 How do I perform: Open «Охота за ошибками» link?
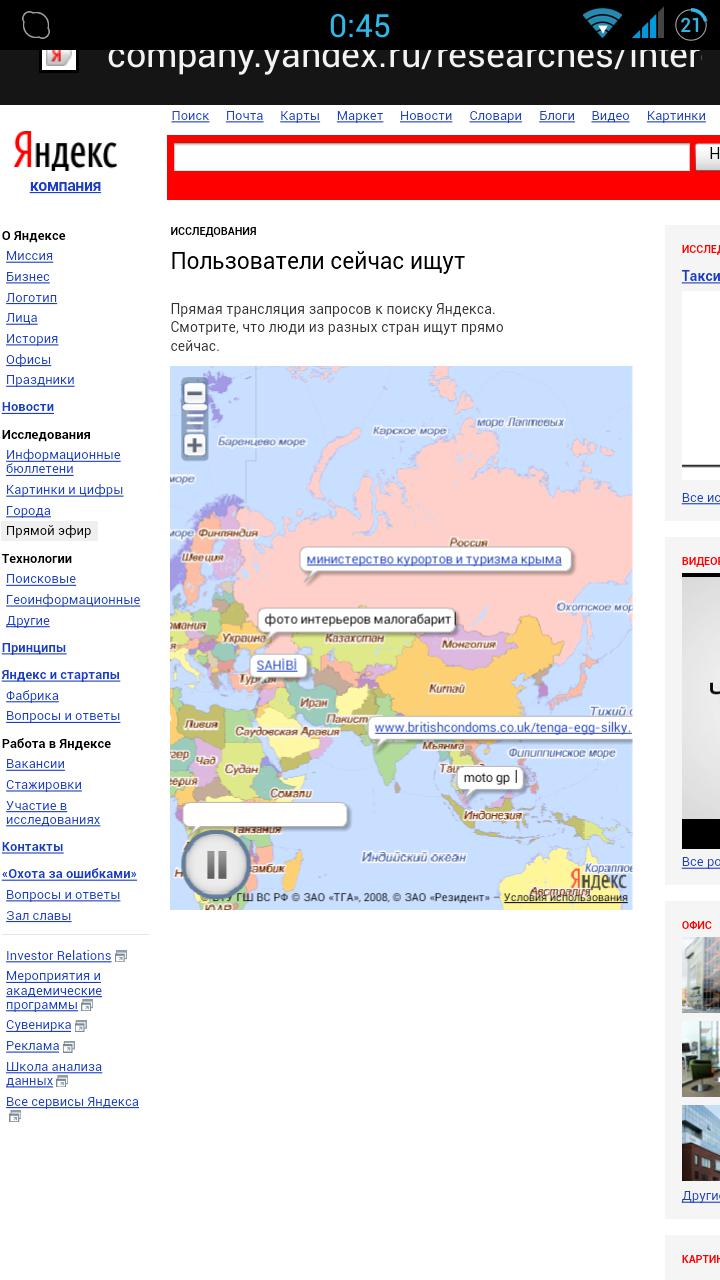click(x=69, y=874)
